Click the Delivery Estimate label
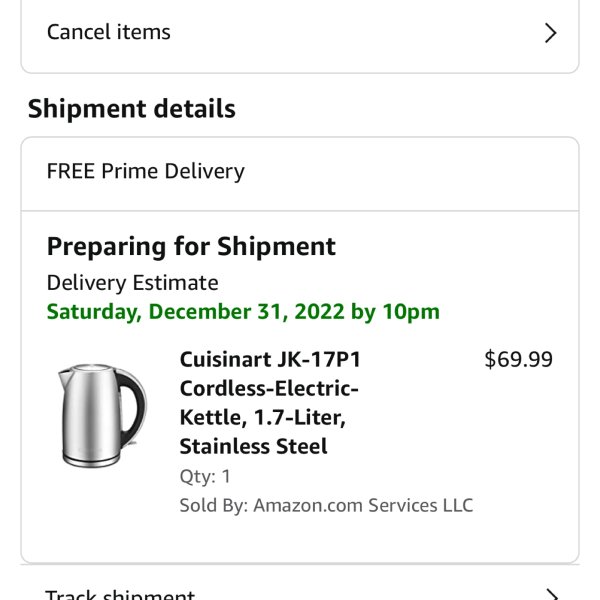Image resolution: width=600 pixels, height=600 pixels. 132,283
